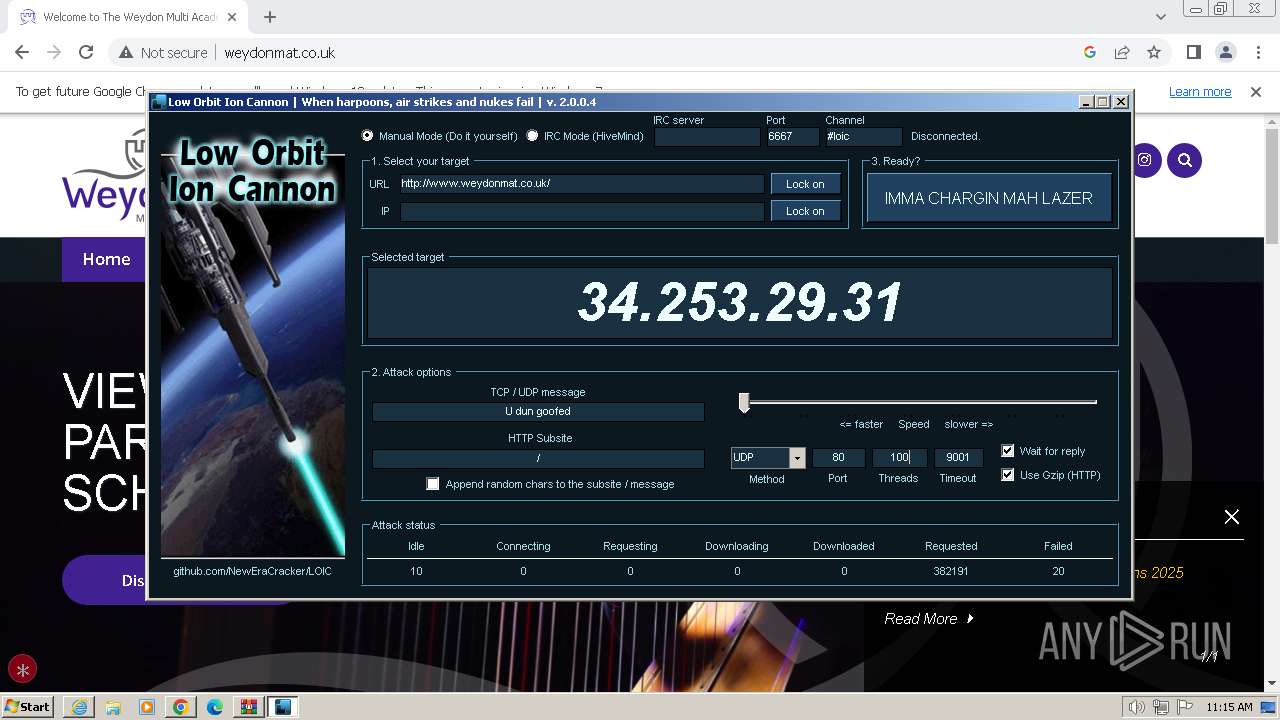Click the Requested value 382191

point(951,571)
